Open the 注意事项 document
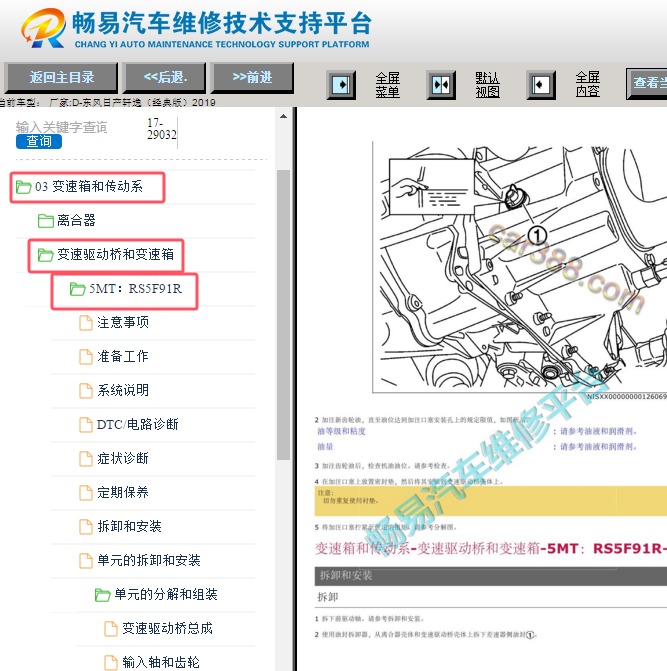The height and width of the screenshot is (671, 667). (122, 322)
